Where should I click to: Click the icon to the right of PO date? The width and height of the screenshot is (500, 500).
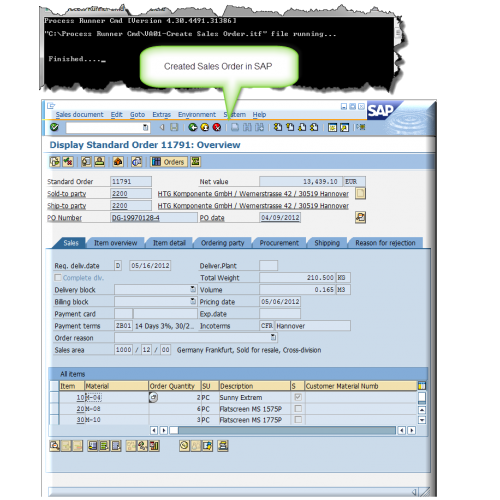point(360,217)
